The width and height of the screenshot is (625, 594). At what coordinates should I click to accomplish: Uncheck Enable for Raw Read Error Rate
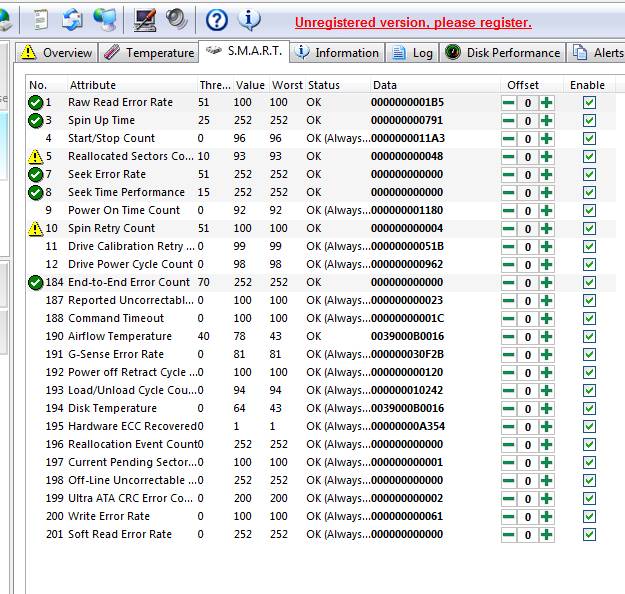point(589,103)
